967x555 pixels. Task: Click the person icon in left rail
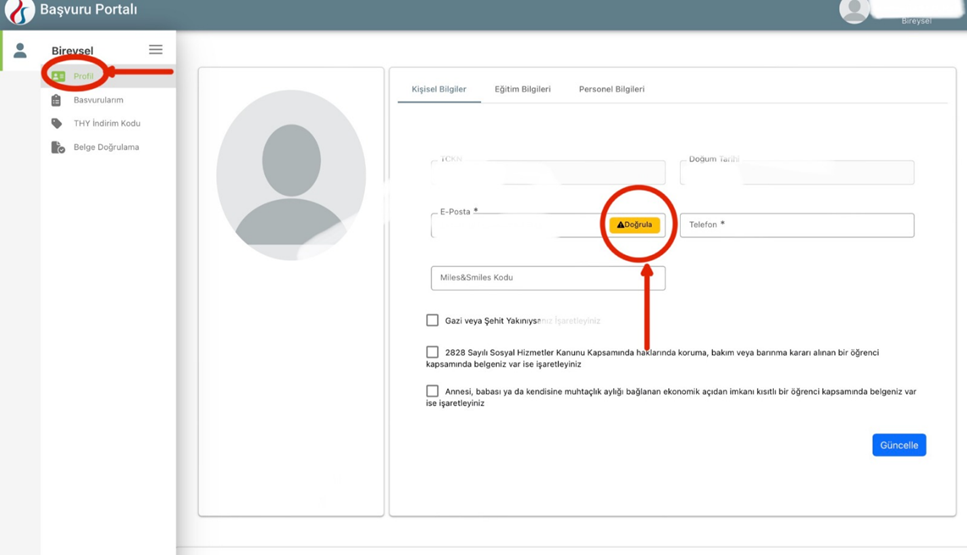coord(20,51)
